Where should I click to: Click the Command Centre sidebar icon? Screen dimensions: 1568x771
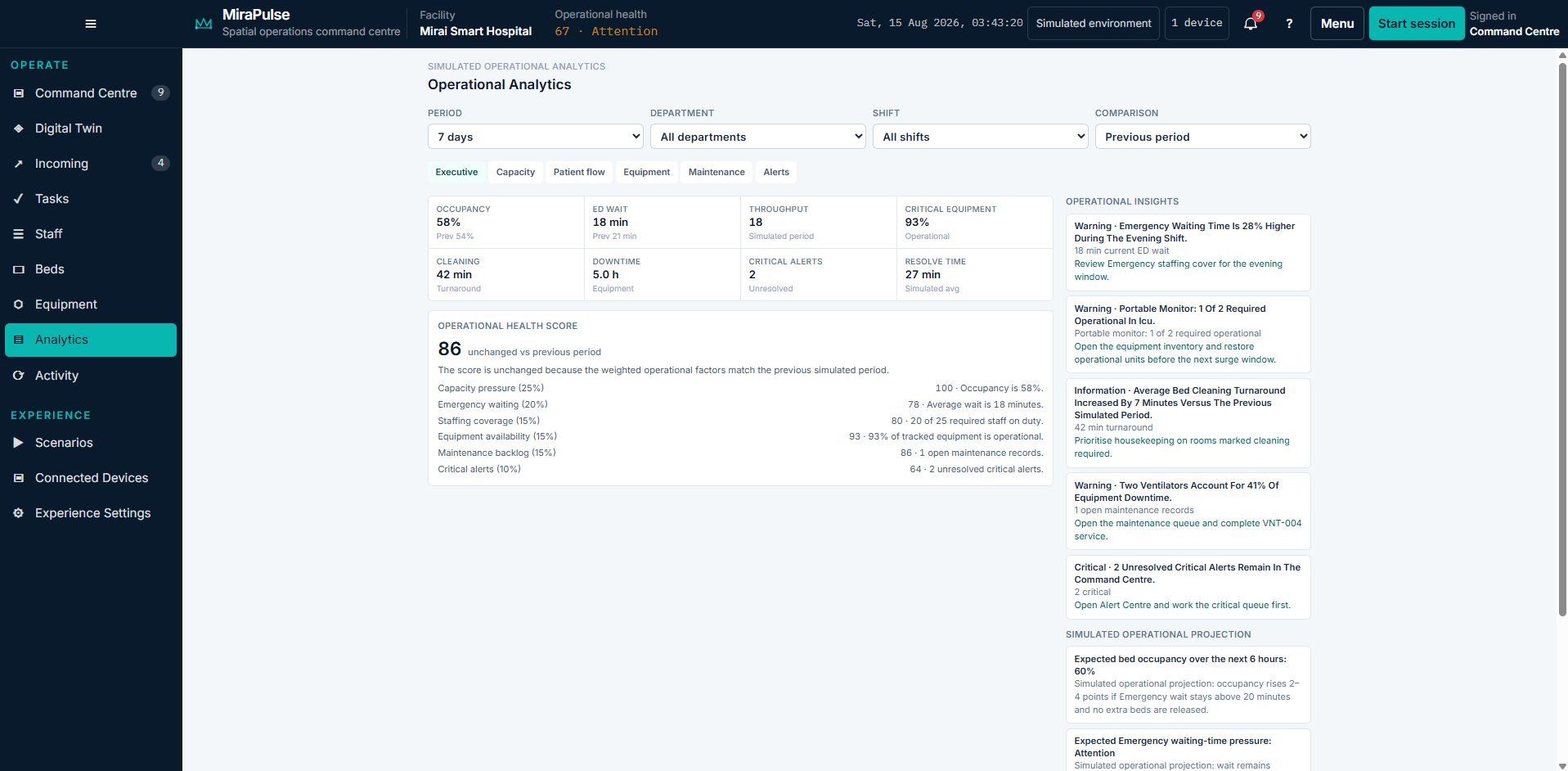coord(19,93)
